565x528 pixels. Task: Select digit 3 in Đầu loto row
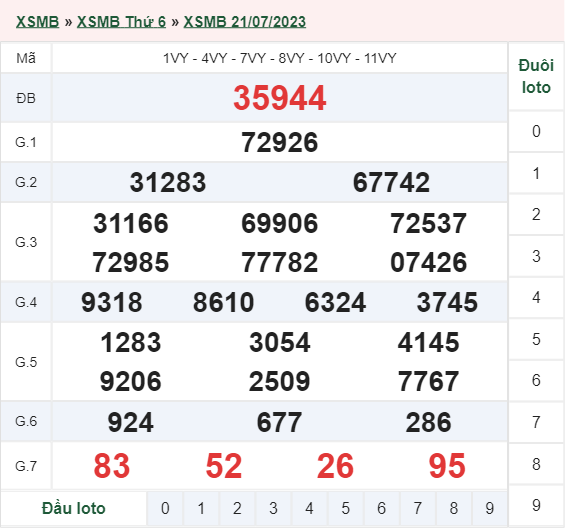point(273,508)
